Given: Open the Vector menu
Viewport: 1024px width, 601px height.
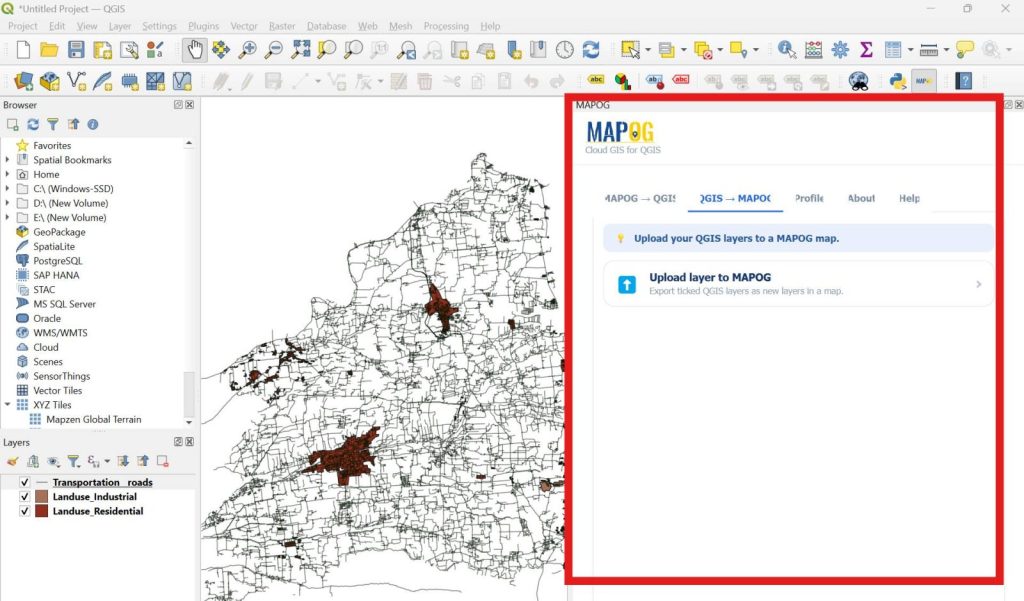Looking at the screenshot, I should tap(244, 26).
